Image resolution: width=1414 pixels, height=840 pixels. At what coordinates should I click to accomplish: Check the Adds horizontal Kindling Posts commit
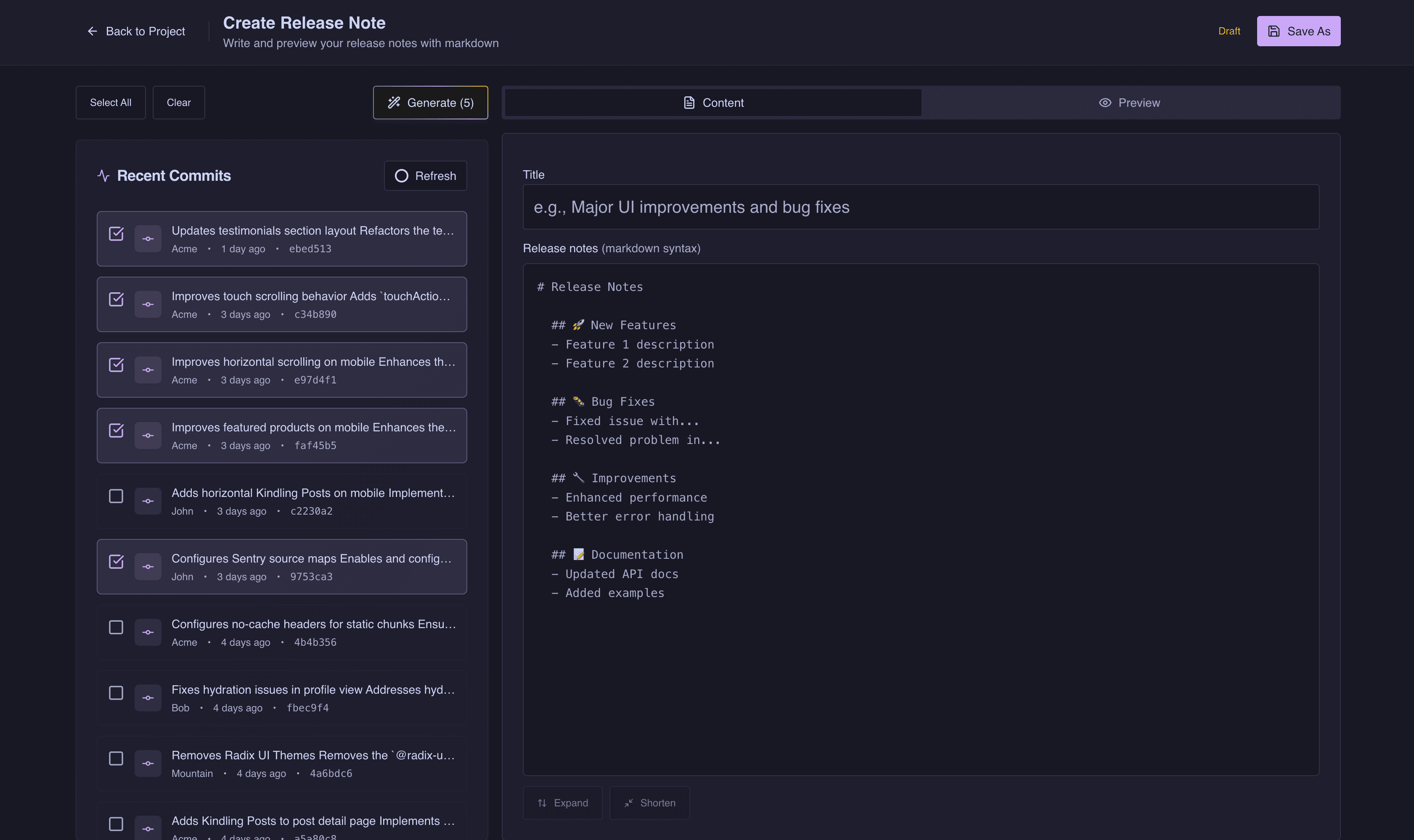[116, 496]
